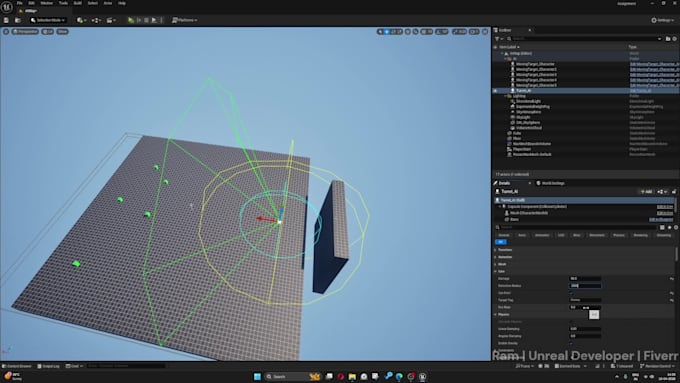Click the Outliner search field
Image resolution: width=680 pixels, height=383 pixels.
coord(585,39)
